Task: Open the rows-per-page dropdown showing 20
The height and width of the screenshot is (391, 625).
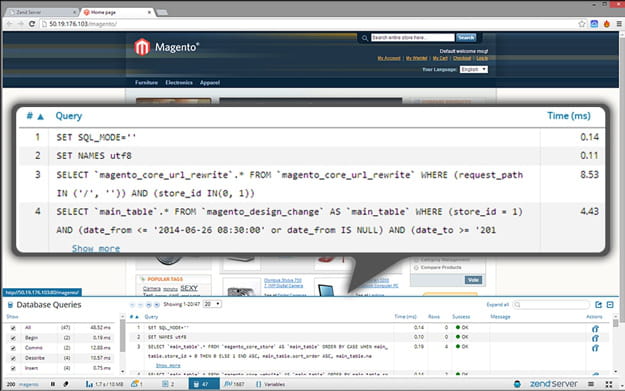Action: (x=212, y=304)
